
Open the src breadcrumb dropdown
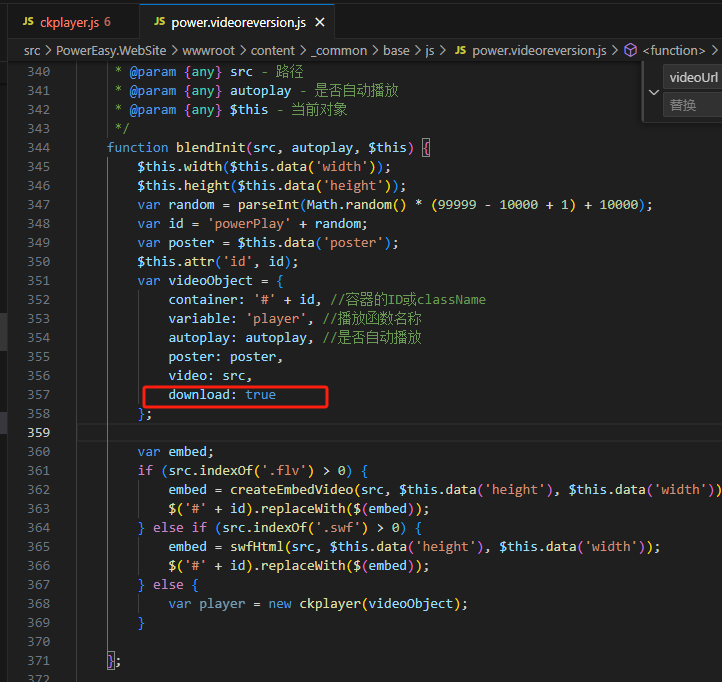click(x=32, y=49)
